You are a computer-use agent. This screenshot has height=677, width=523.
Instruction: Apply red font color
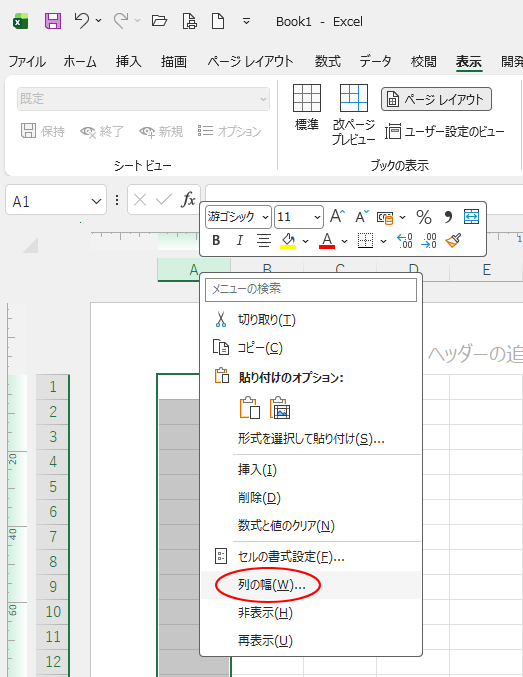(x=327, y=240)
